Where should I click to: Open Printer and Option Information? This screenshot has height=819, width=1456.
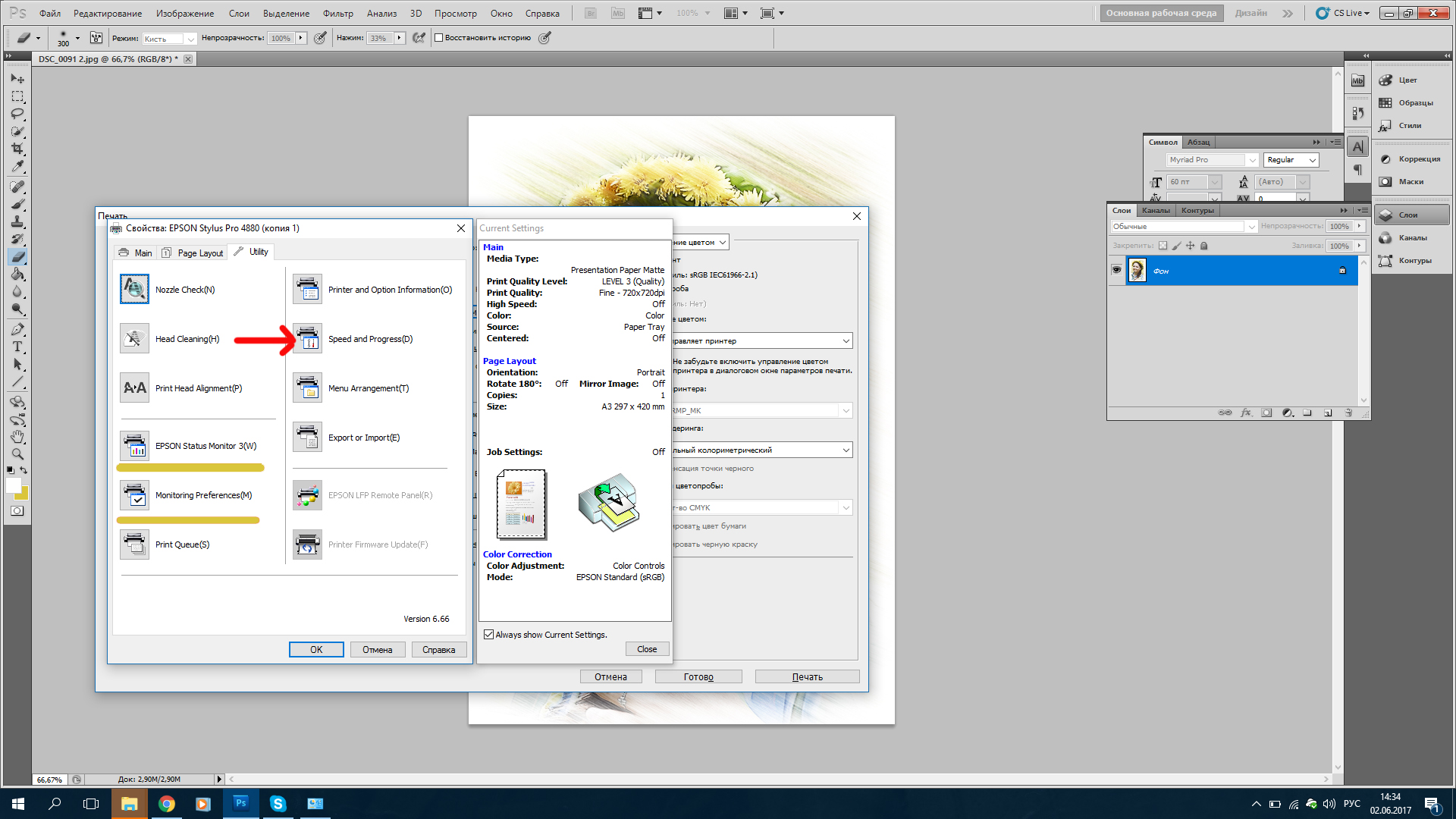click(307, 289)
